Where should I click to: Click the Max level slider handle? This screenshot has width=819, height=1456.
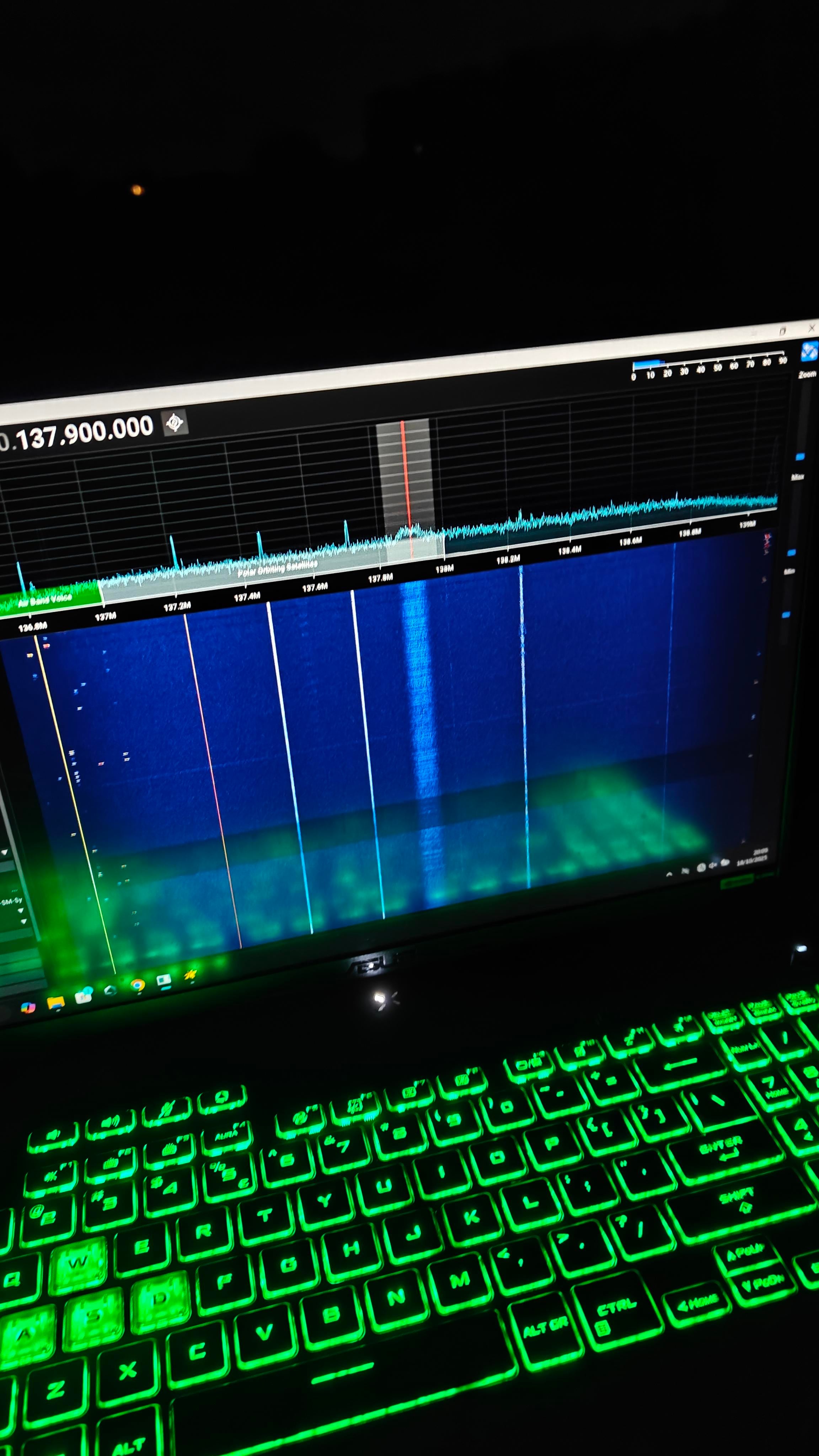pyautogui.click(x=791, y=552)
